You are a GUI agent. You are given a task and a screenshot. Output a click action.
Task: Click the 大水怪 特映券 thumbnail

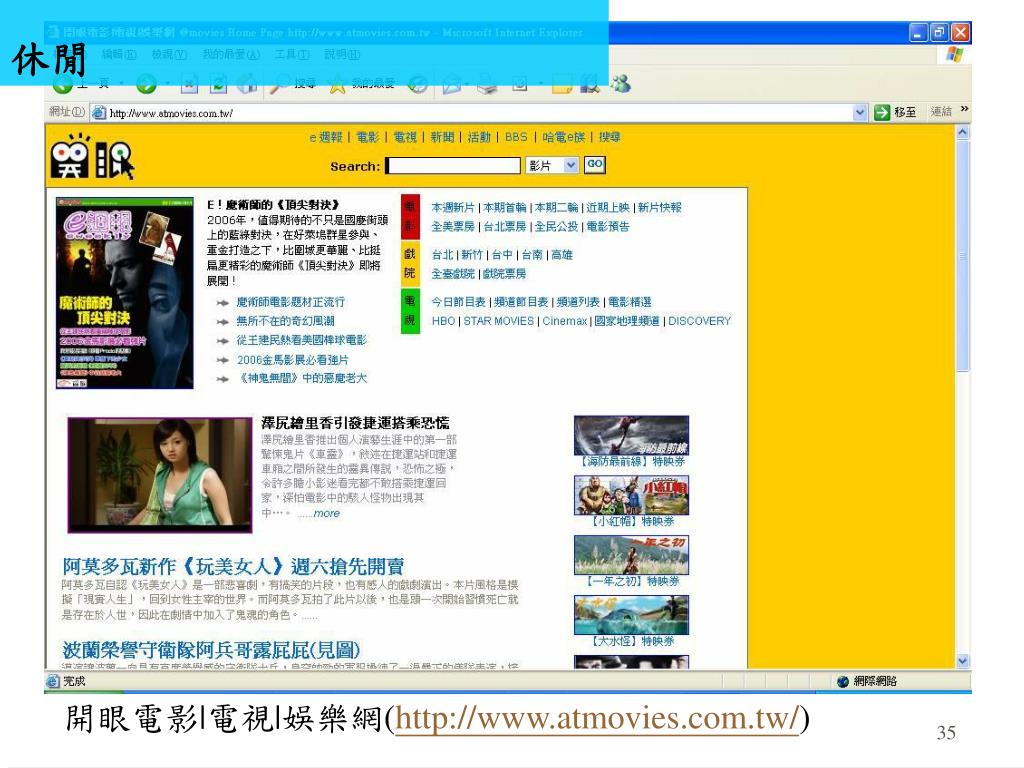pyautogui.click(x=632, y=615)
